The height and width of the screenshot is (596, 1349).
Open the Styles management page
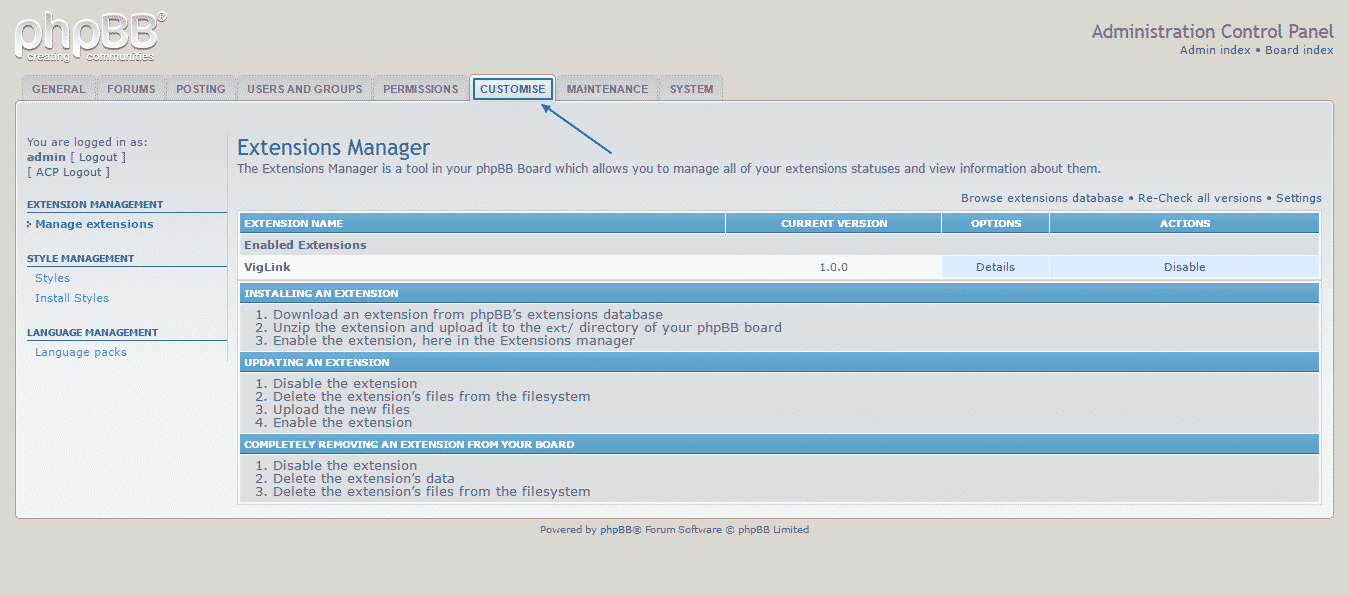[x=52, y=277]
